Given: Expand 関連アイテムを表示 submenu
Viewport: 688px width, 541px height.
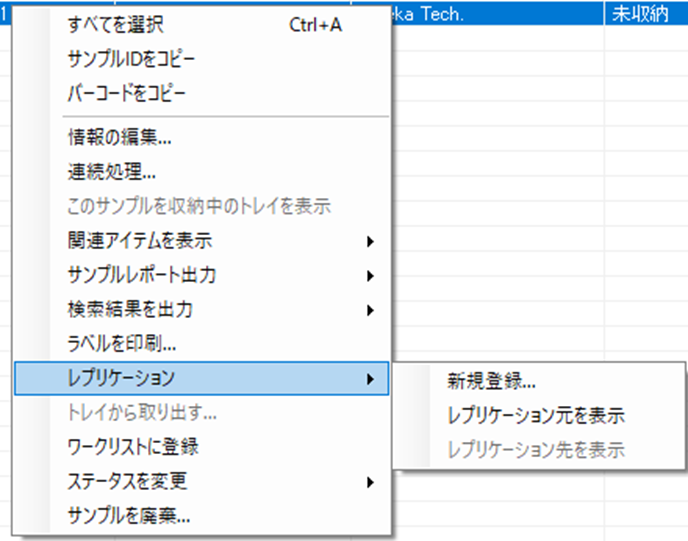Looking at the screenshot, I should [140, 241].
